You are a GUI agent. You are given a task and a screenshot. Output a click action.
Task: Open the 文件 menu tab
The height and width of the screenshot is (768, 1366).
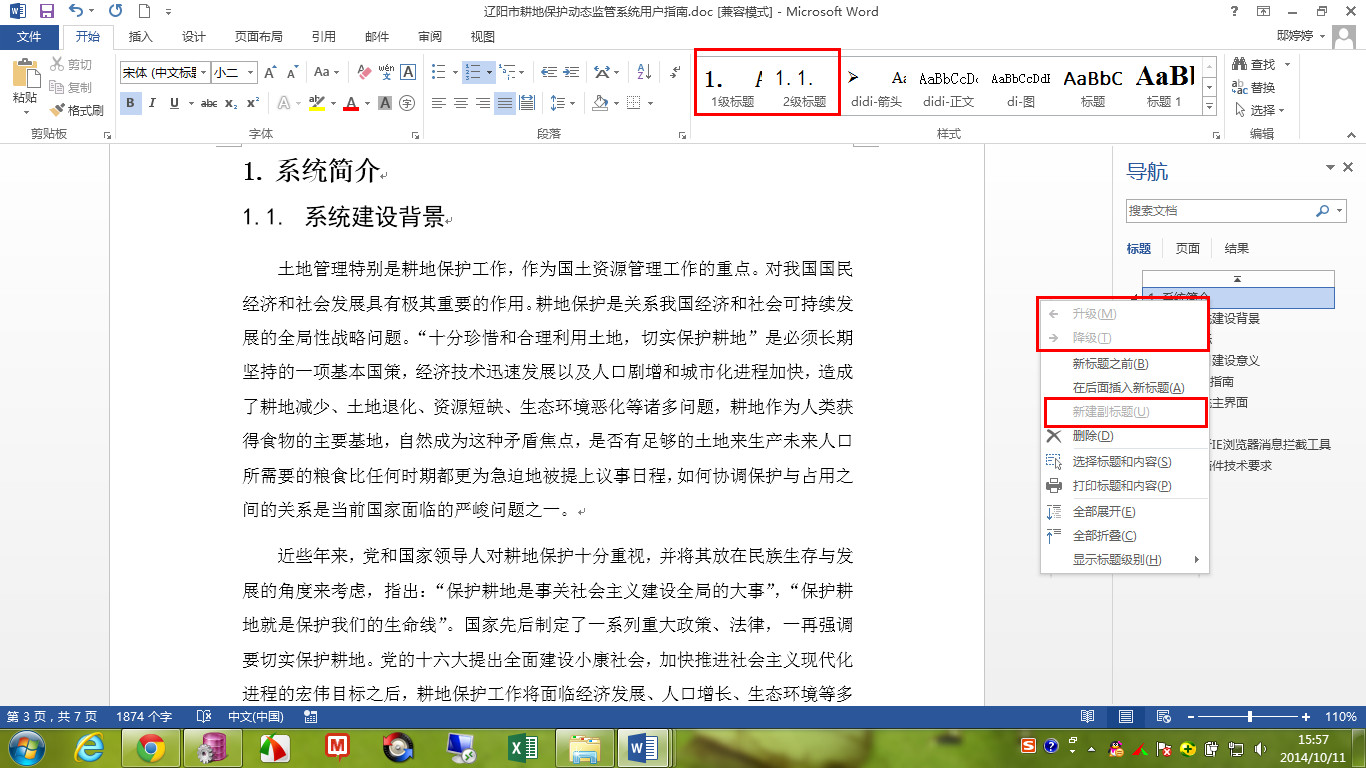(29, 37)
